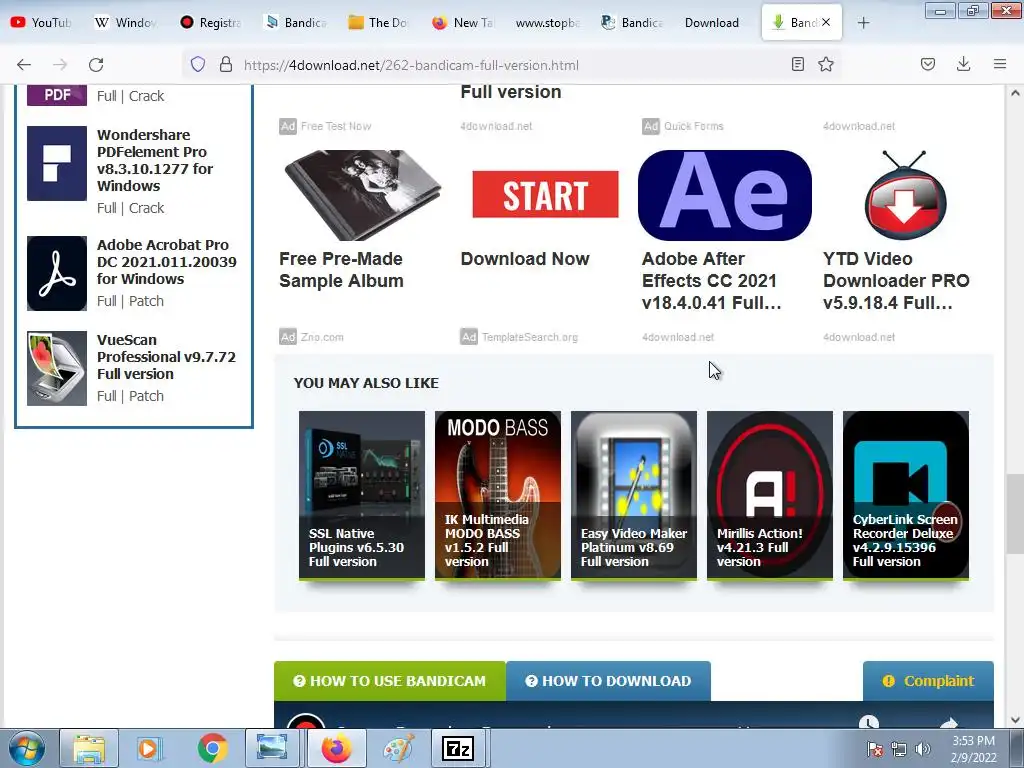1024x768 pixels.
Task: Open Wondershare PDFelement Pro v8.3.10.1277 link
Action: (x=155, y=160)
